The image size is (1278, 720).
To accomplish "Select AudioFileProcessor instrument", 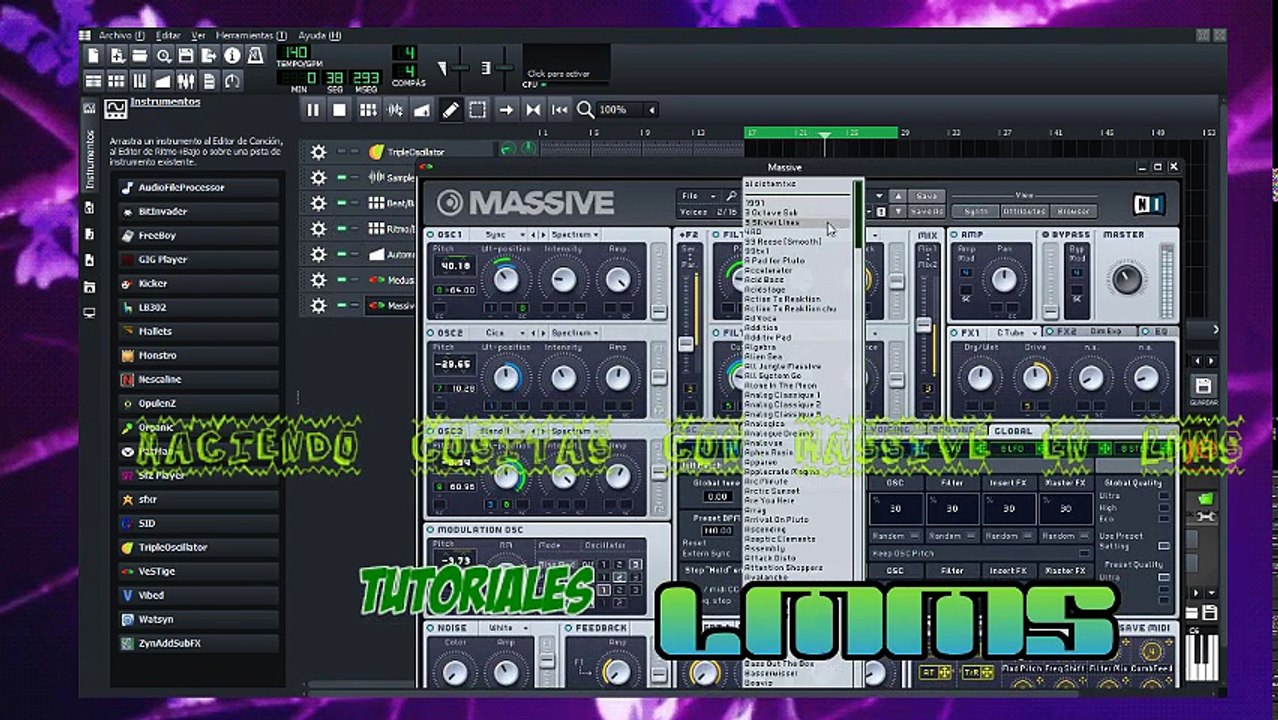I will coord(197,187).
